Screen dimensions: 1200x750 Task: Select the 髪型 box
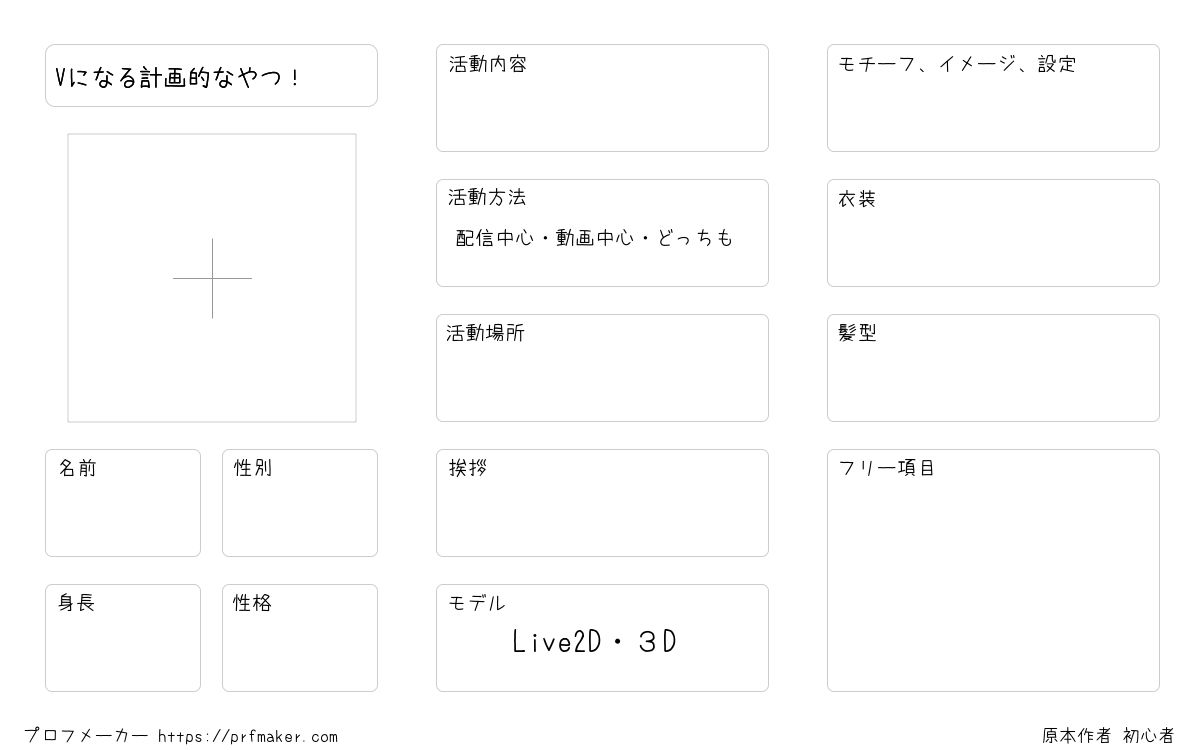pyautogui.click(x=993, y=368)
